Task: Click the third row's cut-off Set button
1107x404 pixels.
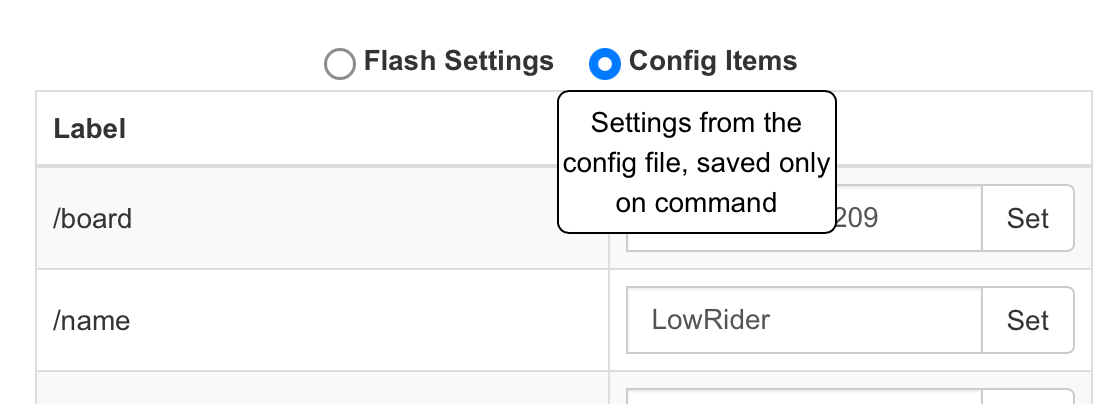Action: pyautogui.click(x=1028, y=397)
